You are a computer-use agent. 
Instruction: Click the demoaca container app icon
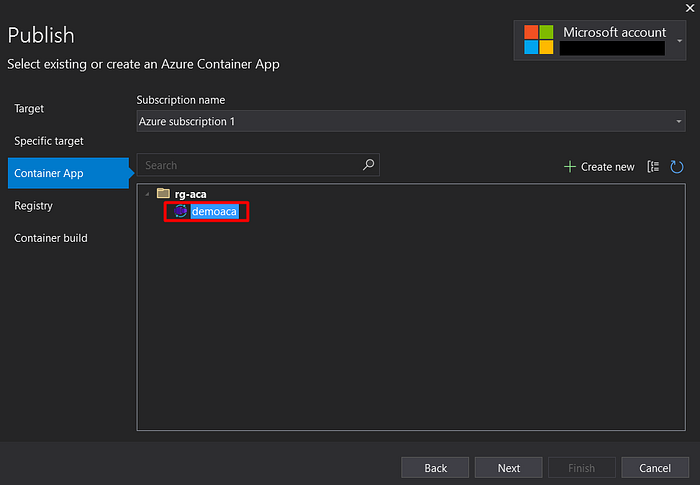[x=180, y=211]
